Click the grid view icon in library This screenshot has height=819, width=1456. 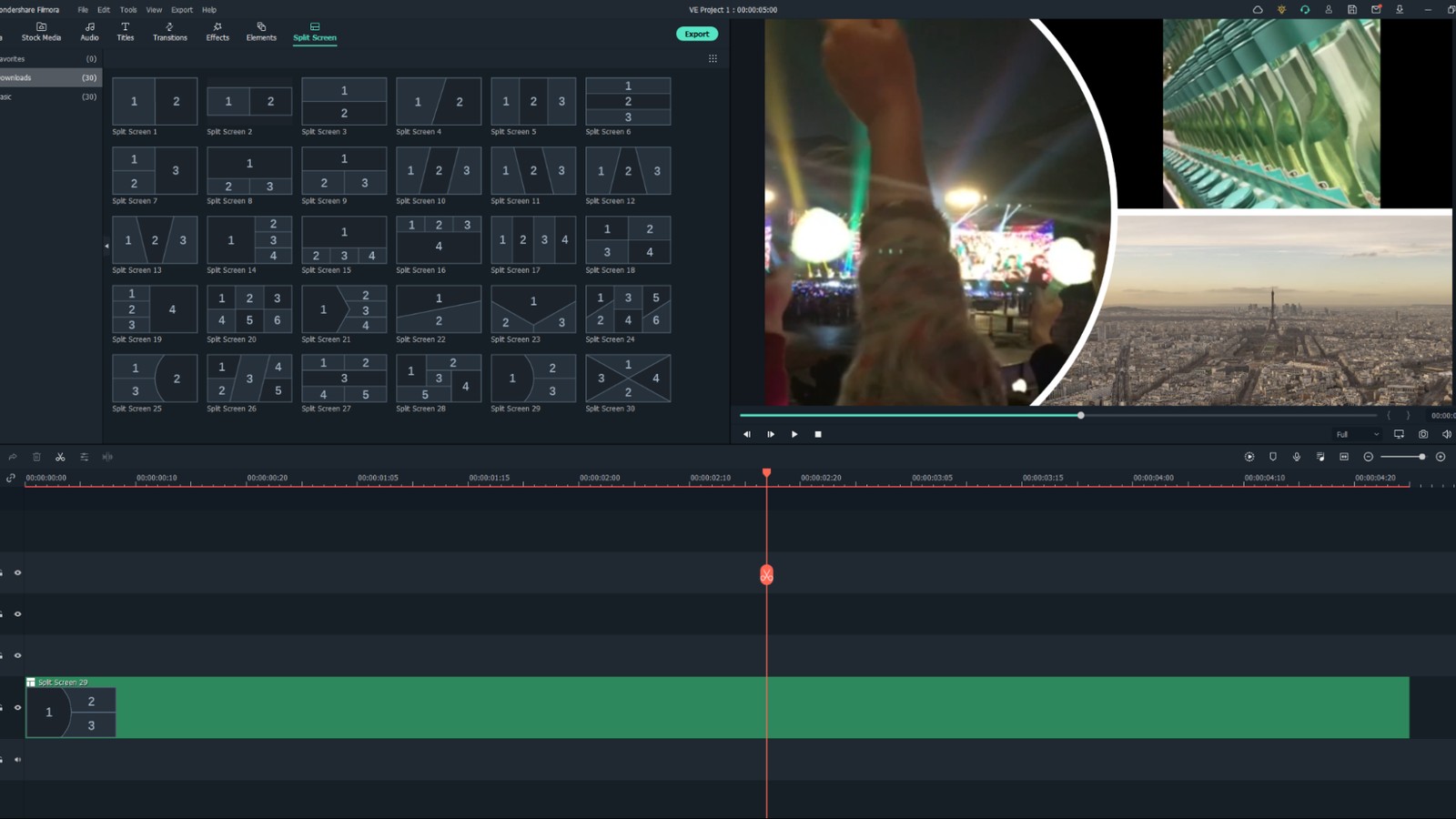713,58
